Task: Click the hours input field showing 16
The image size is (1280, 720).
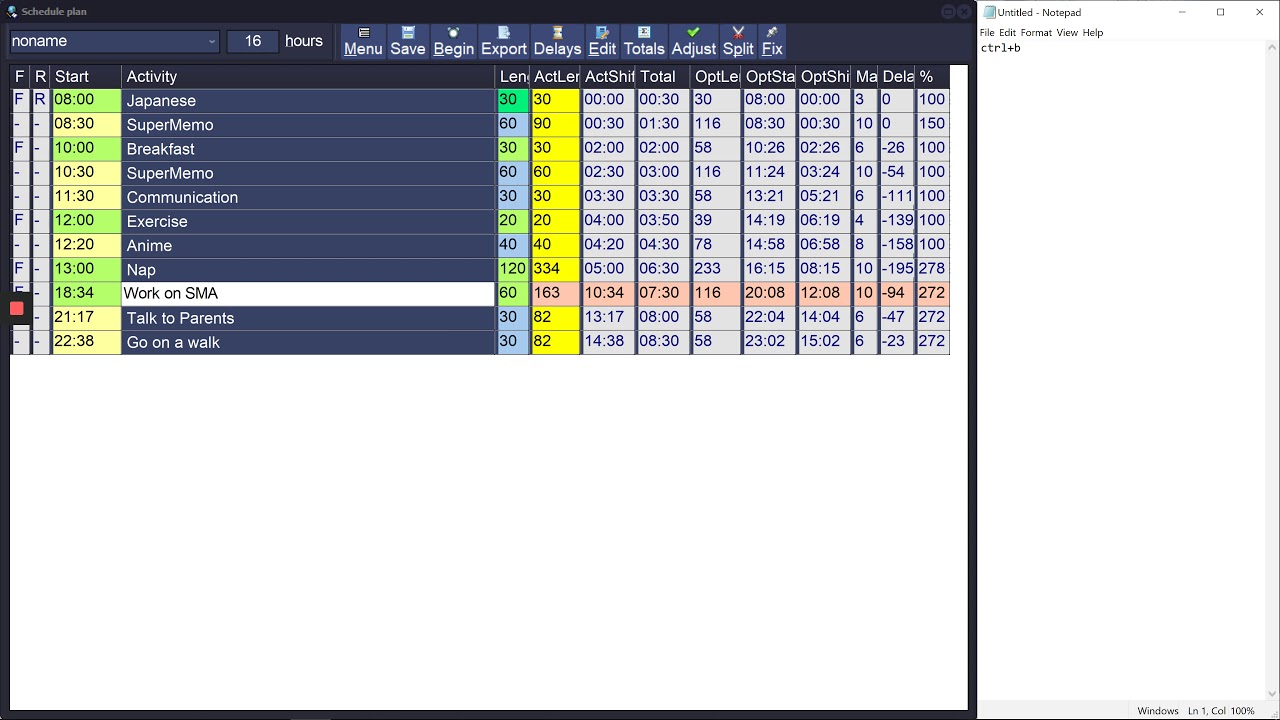Action: tap(253, 41)
